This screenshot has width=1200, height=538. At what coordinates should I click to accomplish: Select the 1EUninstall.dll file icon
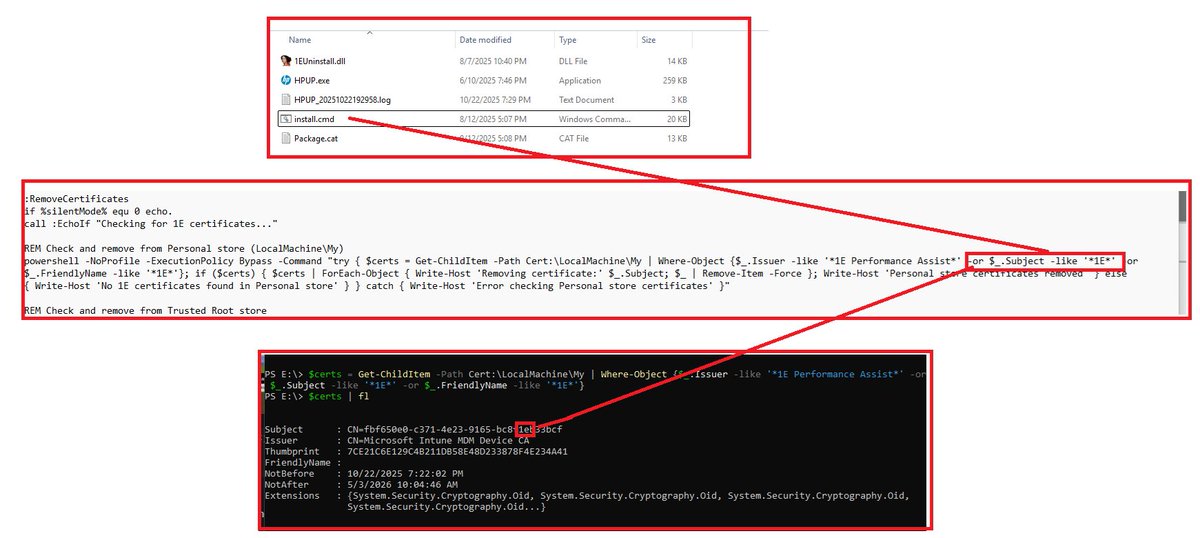(x=285, y=61)
